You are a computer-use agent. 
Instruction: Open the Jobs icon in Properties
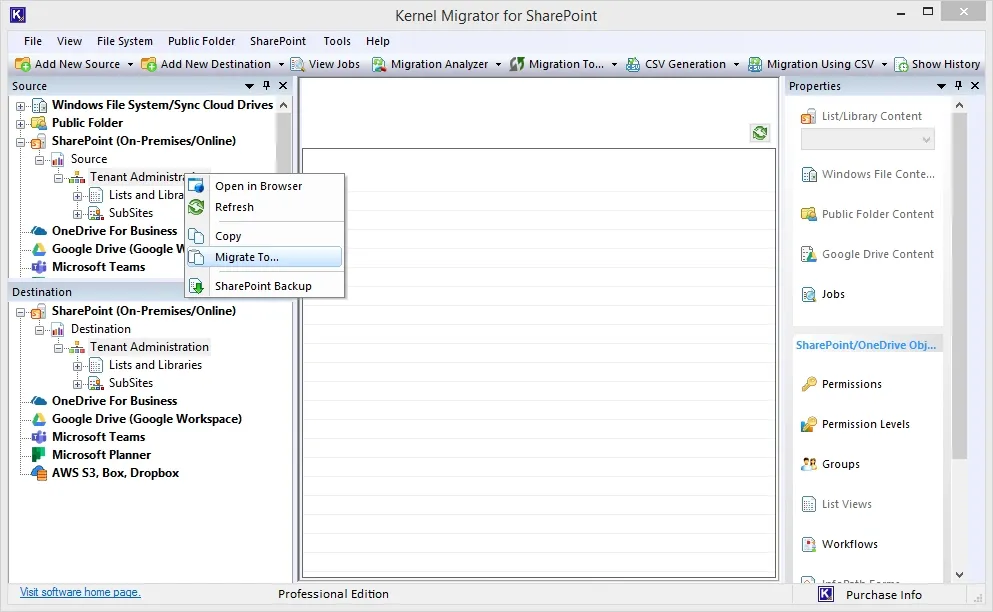point(809,294)
